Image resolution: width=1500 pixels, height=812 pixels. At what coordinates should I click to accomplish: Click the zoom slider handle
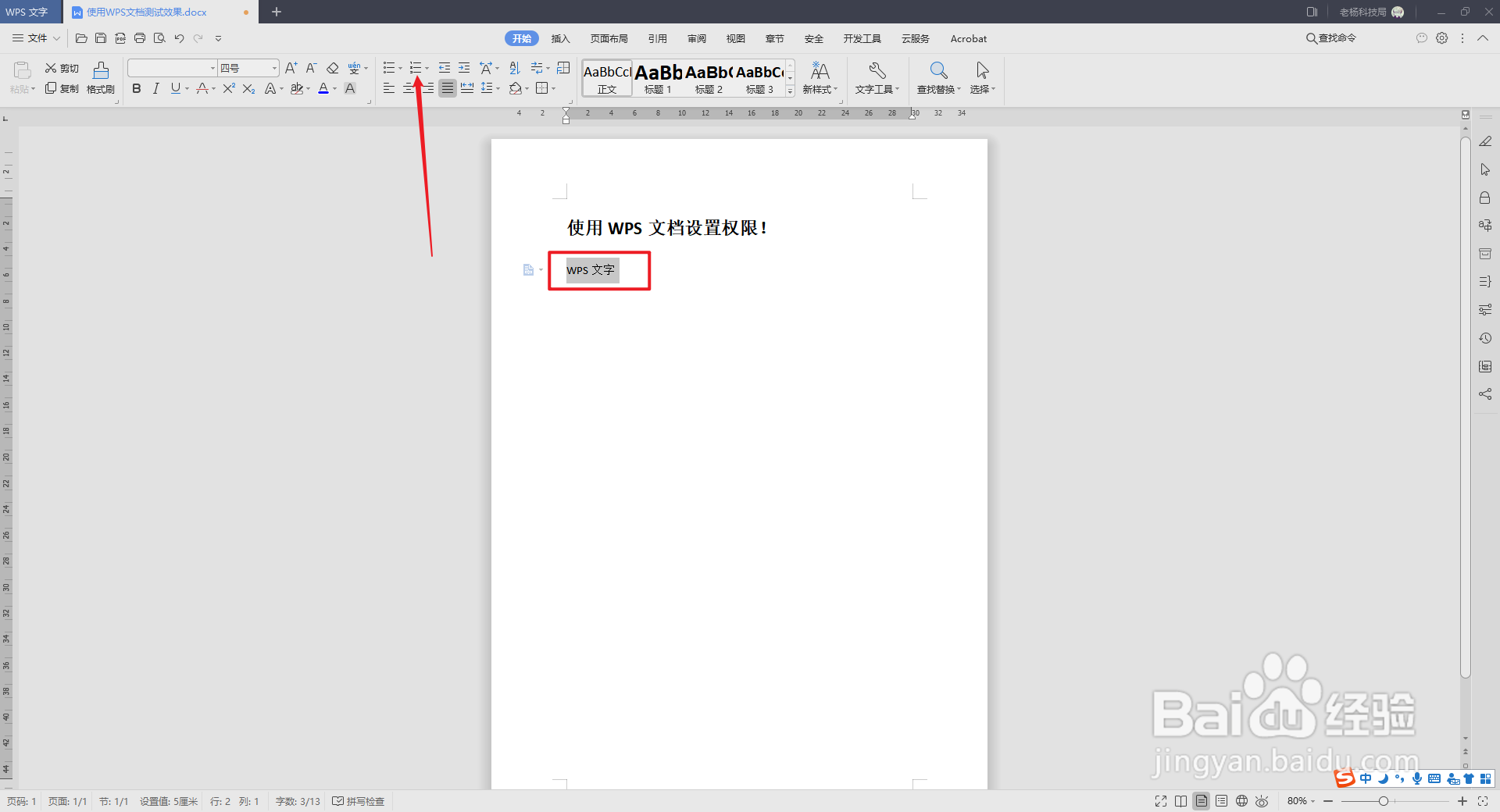click(1384, 801)
